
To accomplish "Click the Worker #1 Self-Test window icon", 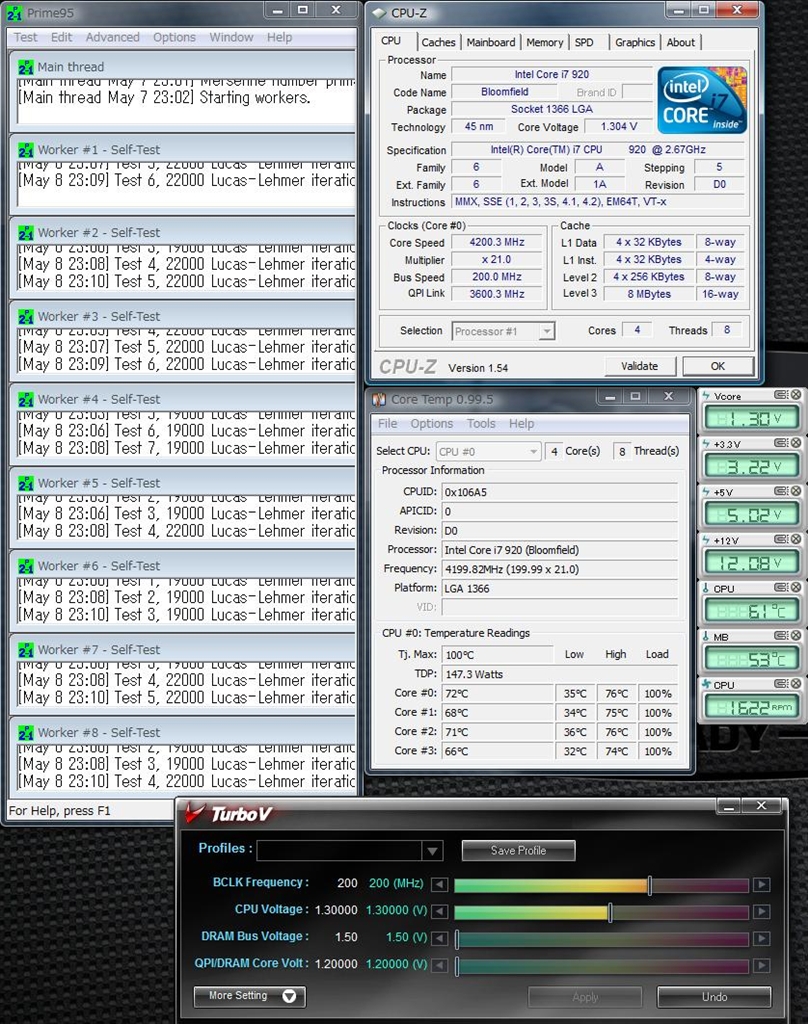I will 25,150.
